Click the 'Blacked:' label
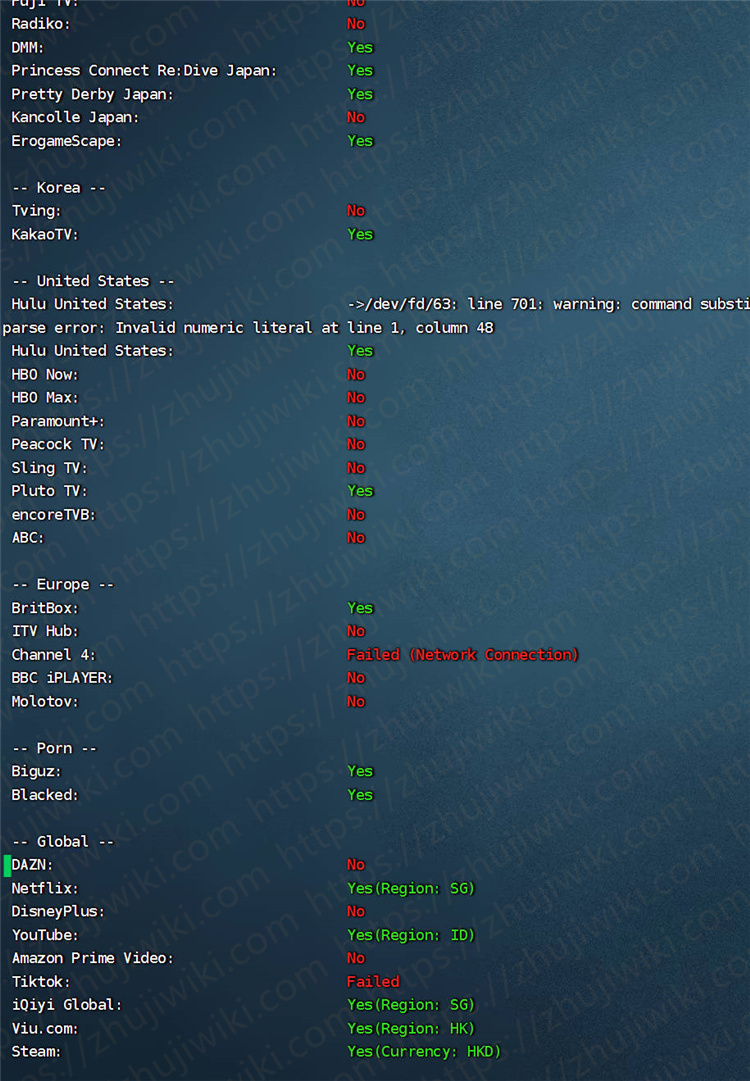The height and width of the screenshot is (1081, 750). 45,796
